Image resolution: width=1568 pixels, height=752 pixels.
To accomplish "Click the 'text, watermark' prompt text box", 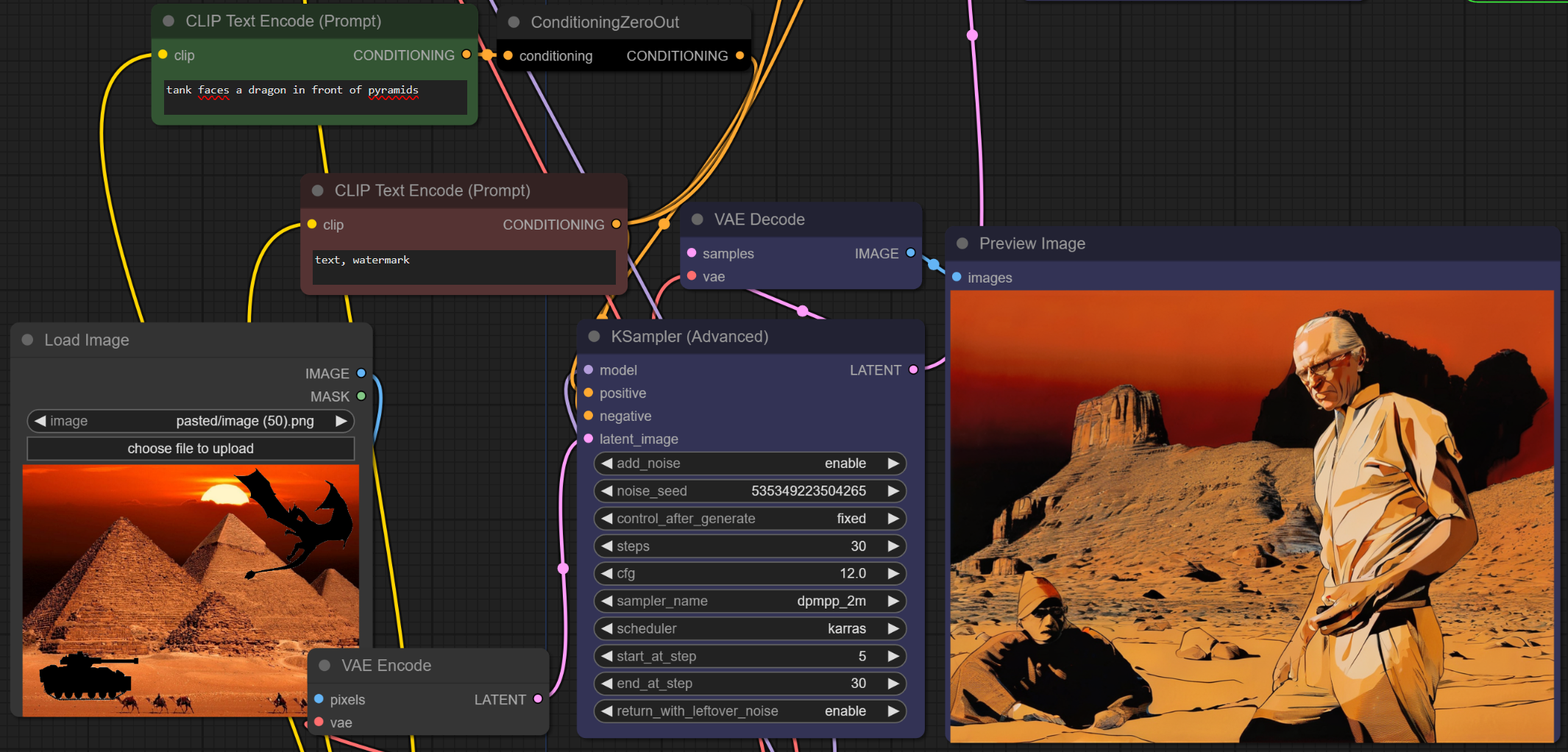I will pyautogui.click(x=464, y=266).
